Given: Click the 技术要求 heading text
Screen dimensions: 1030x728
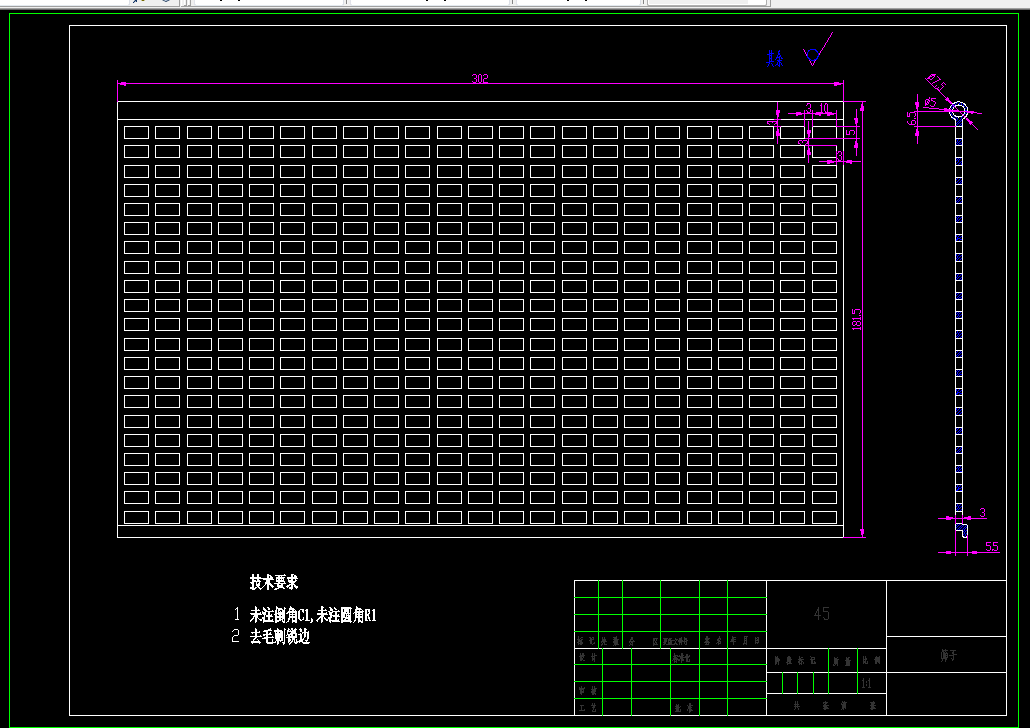Looking at the screenshot, I should 274,582.
